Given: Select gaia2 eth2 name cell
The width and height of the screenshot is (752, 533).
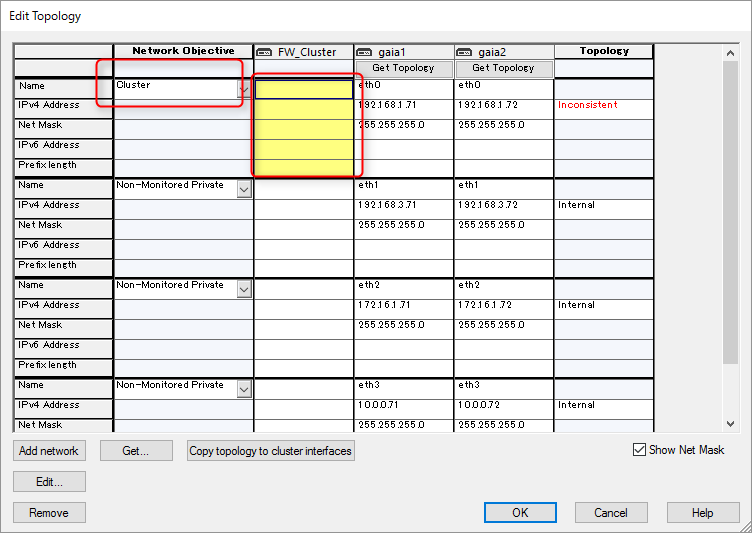Looking at the screenshot, I should tap(504, 289).
